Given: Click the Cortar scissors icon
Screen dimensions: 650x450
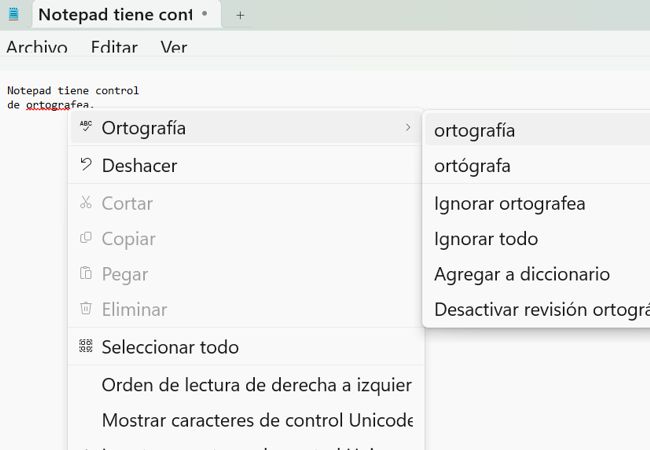Looking at the screenshot, I should click(86, 202).
